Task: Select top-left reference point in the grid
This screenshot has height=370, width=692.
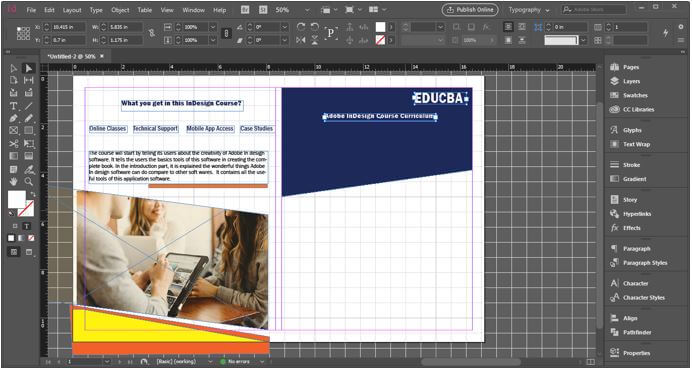Action: point(18,29)
